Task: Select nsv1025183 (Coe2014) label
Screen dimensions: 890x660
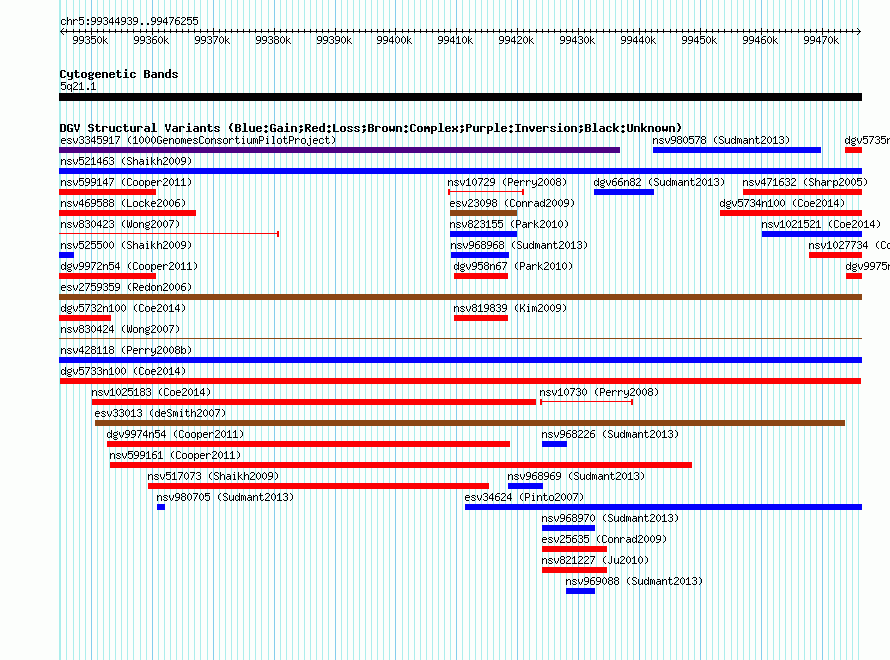Action: (151, 392)
